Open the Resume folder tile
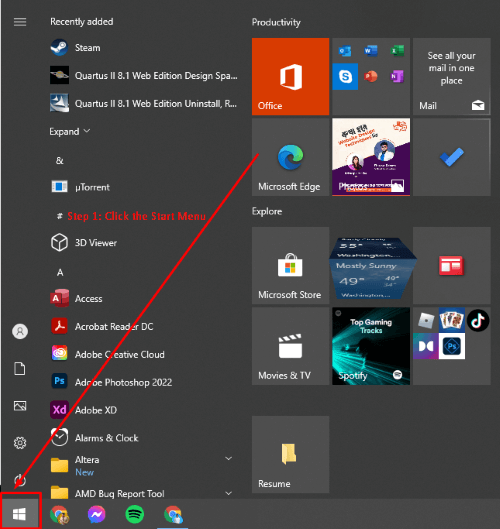The width and height of the screenshot is (500, 529). tap(290, 454)
